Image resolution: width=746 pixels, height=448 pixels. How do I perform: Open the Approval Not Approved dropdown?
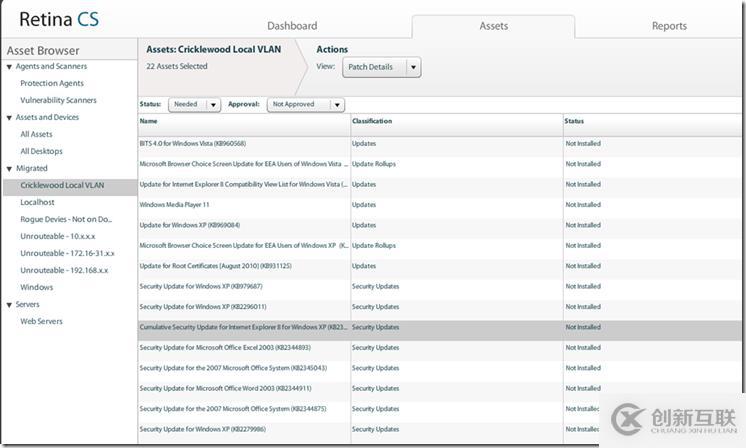click(x=306, y=104)
